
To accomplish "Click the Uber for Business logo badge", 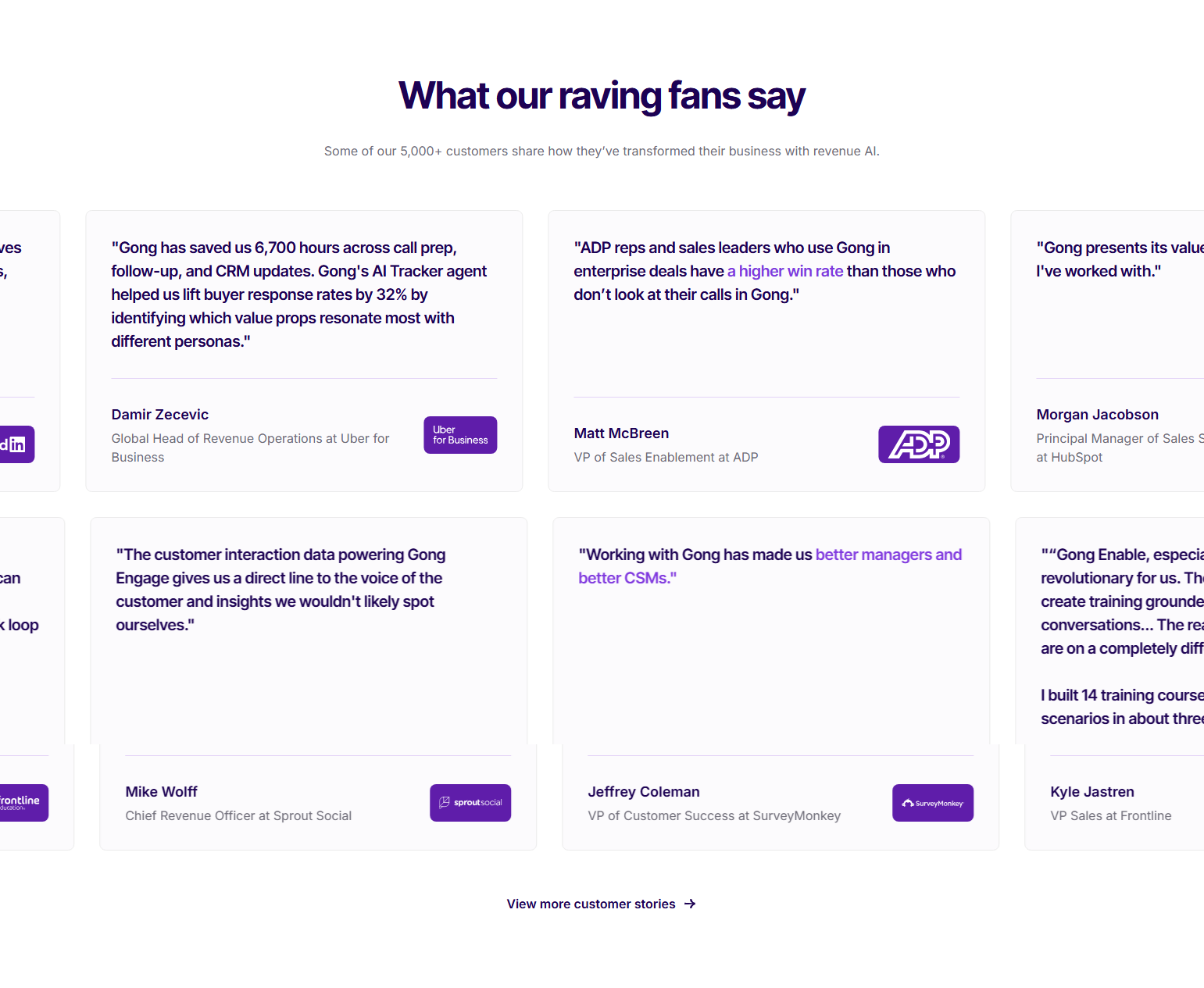I will (x=460, y=435).
